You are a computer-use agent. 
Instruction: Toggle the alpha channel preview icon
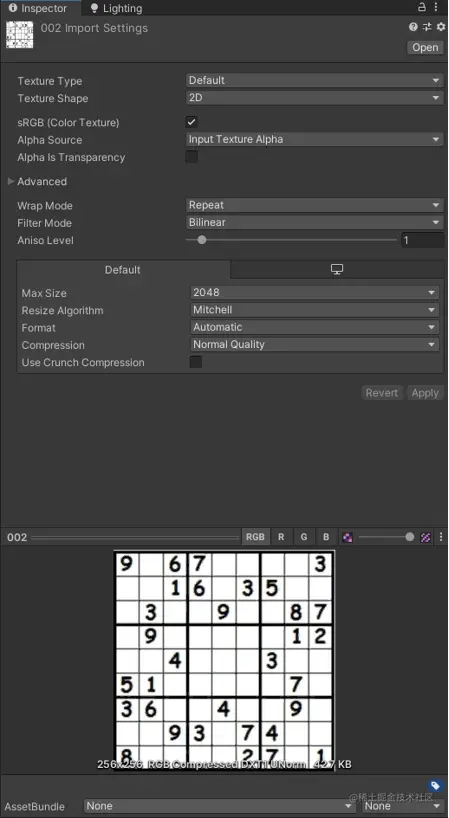tap(347, 537)
